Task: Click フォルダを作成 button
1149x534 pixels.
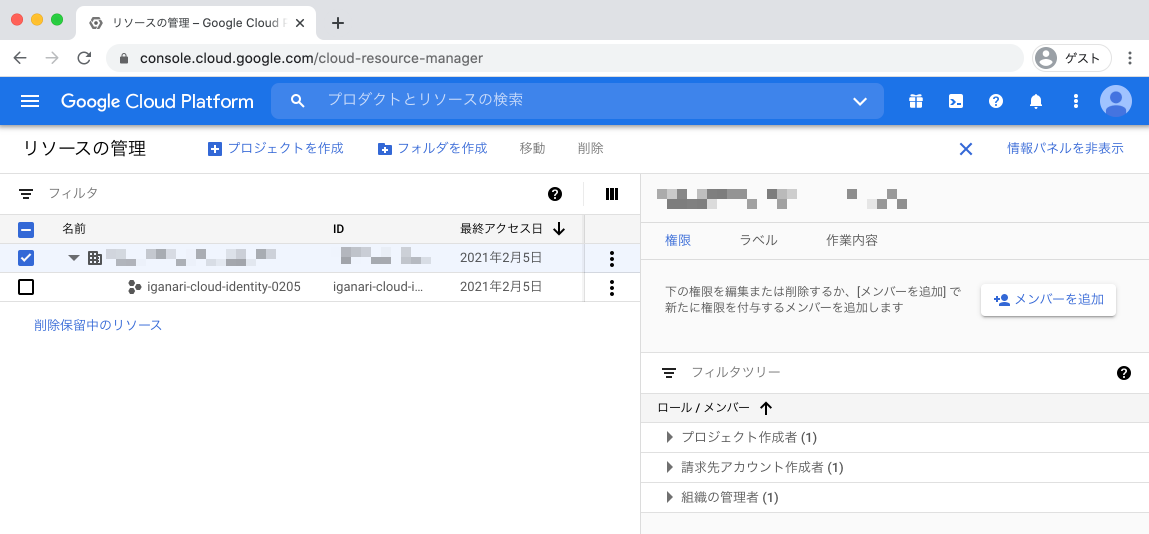Action: pyautogui.click(x=432, y=149)
